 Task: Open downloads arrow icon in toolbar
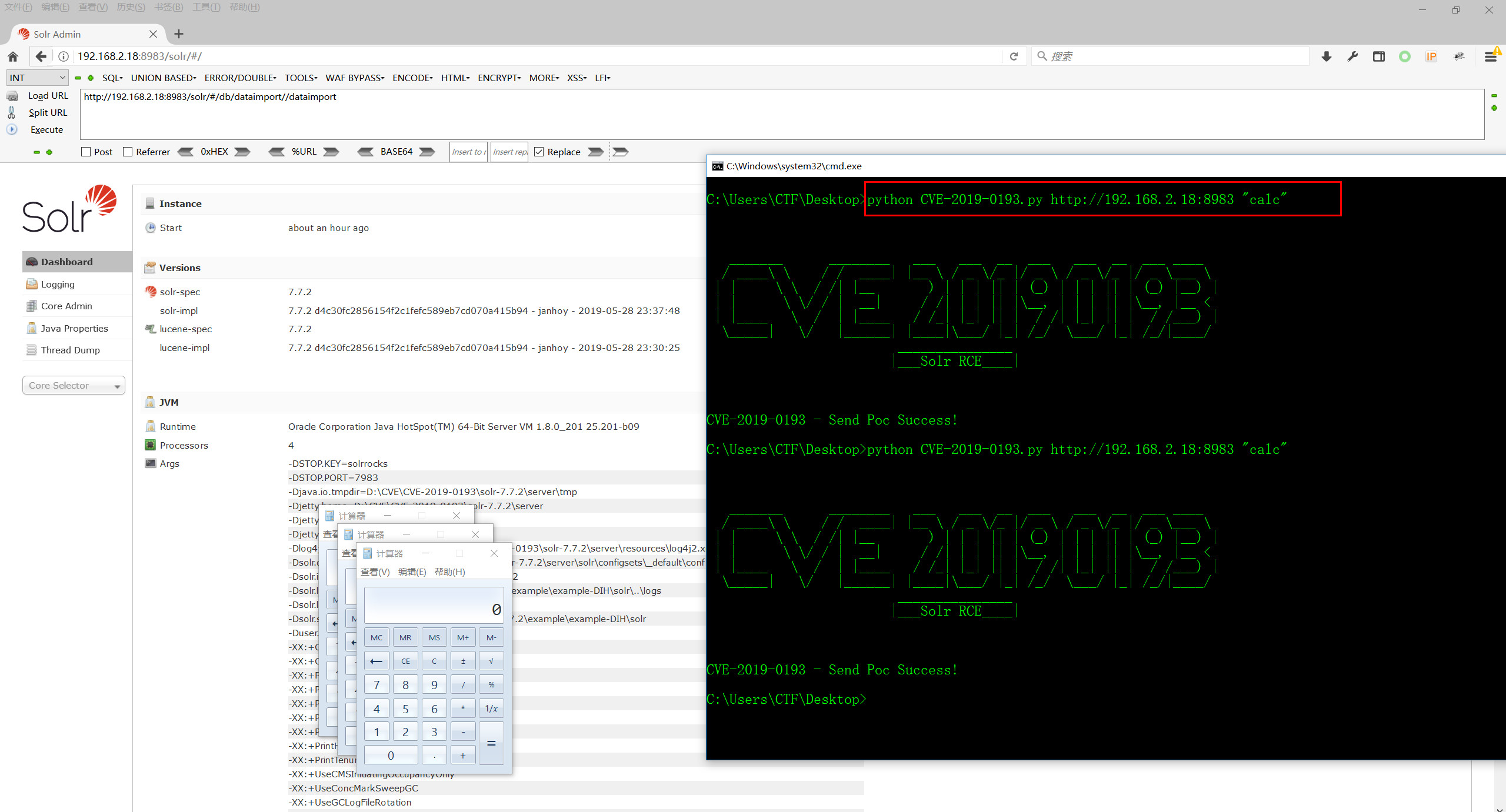1326,56
